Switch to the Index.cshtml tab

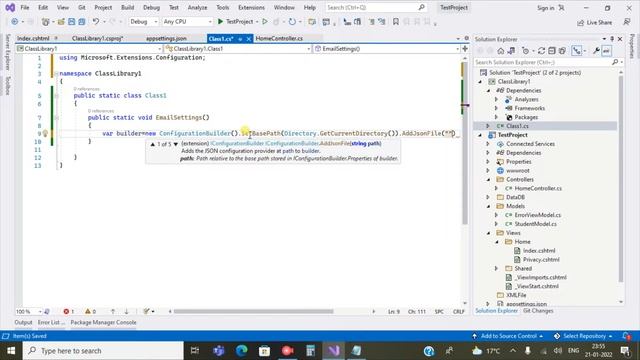[x=33, y=38]
